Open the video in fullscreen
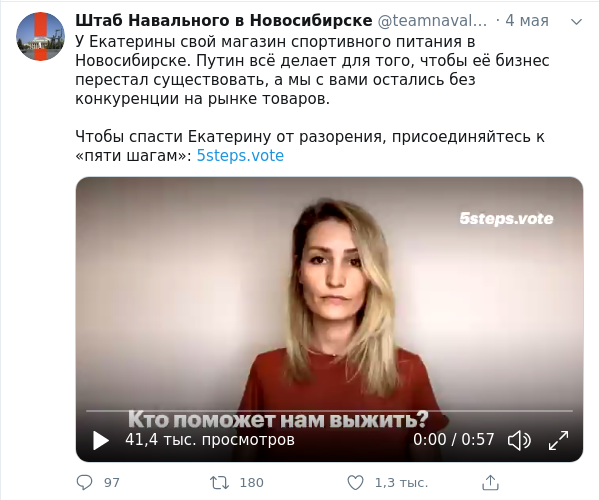The height and width of the screenshot is (500, 599). point(559,440)
